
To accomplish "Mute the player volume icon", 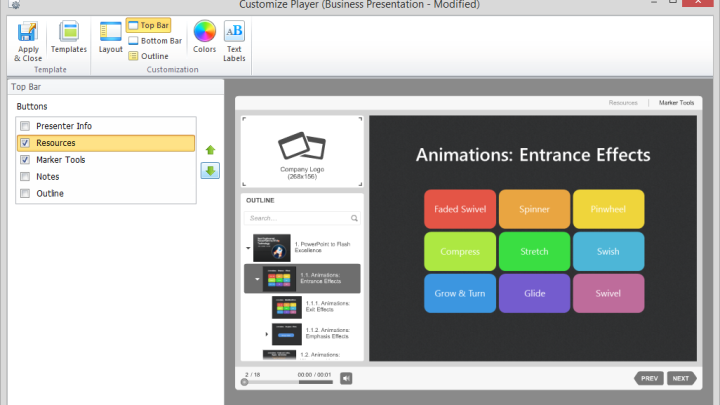I will [x=346, y=378].
